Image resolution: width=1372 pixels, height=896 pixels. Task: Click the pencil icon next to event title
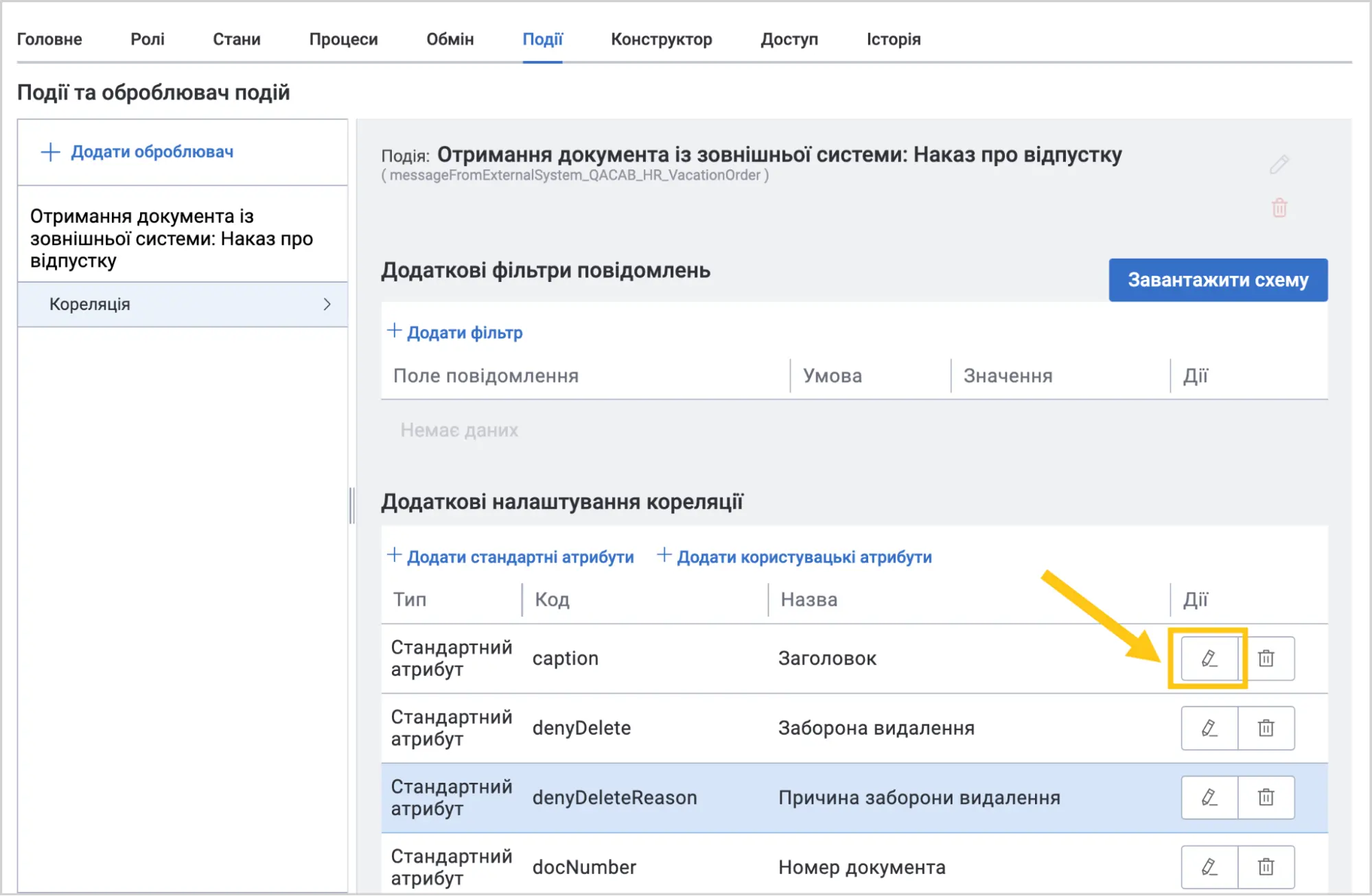click(1279, 165)
